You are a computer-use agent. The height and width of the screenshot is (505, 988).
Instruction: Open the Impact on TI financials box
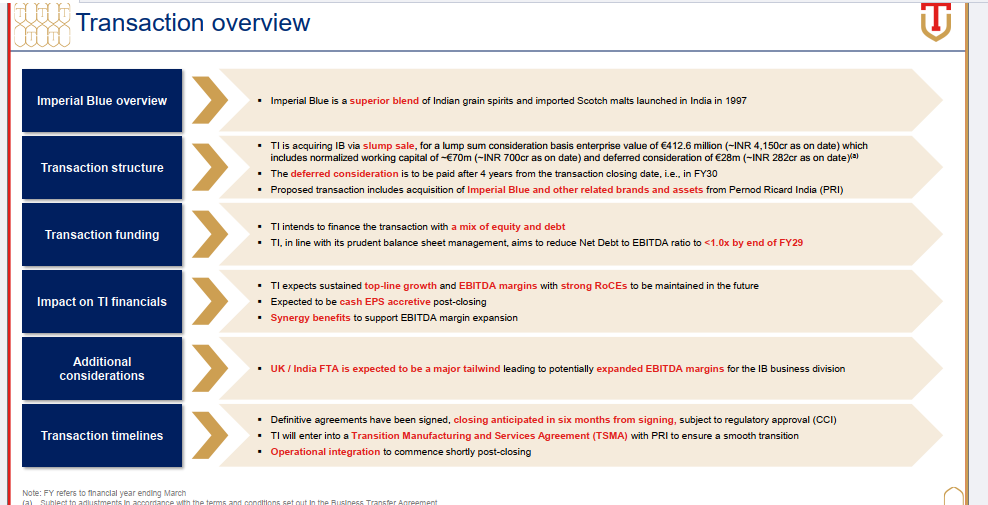click(102, 302)
